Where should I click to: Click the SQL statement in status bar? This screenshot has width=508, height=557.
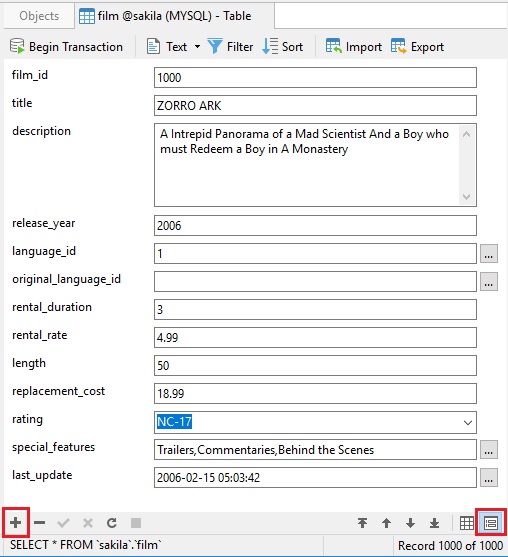point(86,545)
